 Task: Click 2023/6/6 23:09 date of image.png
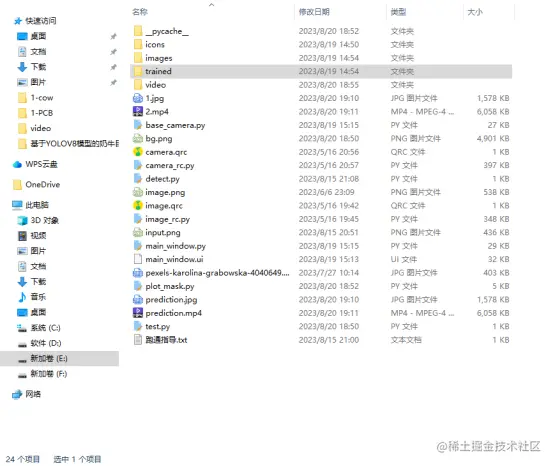click(x=326, y=192)
